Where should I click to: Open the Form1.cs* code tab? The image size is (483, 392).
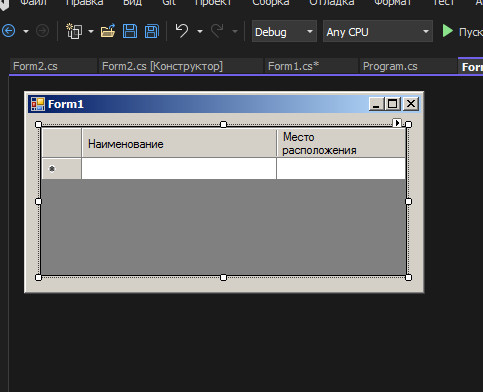click(293, 66)
